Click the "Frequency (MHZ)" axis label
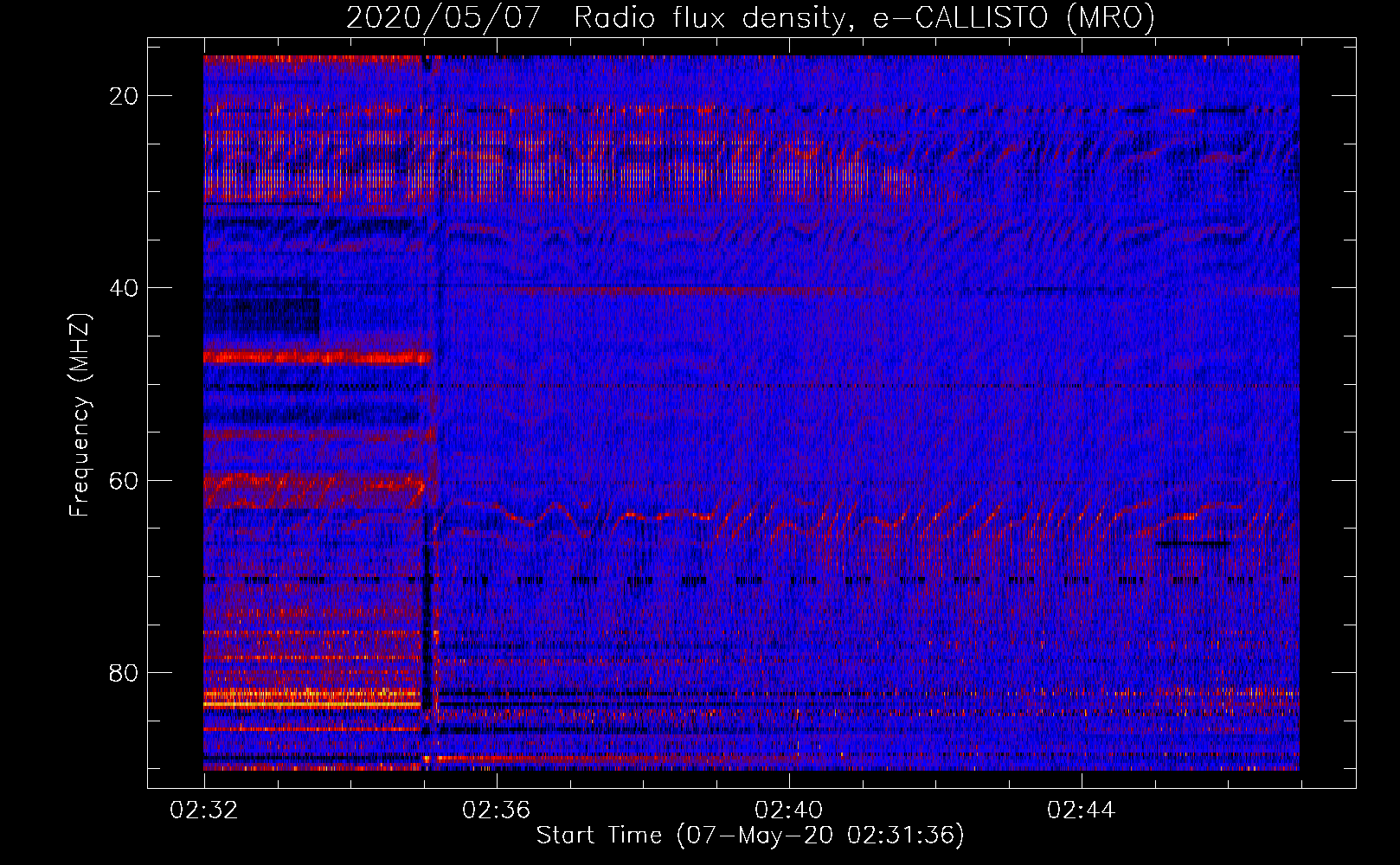 coord(80,414)
